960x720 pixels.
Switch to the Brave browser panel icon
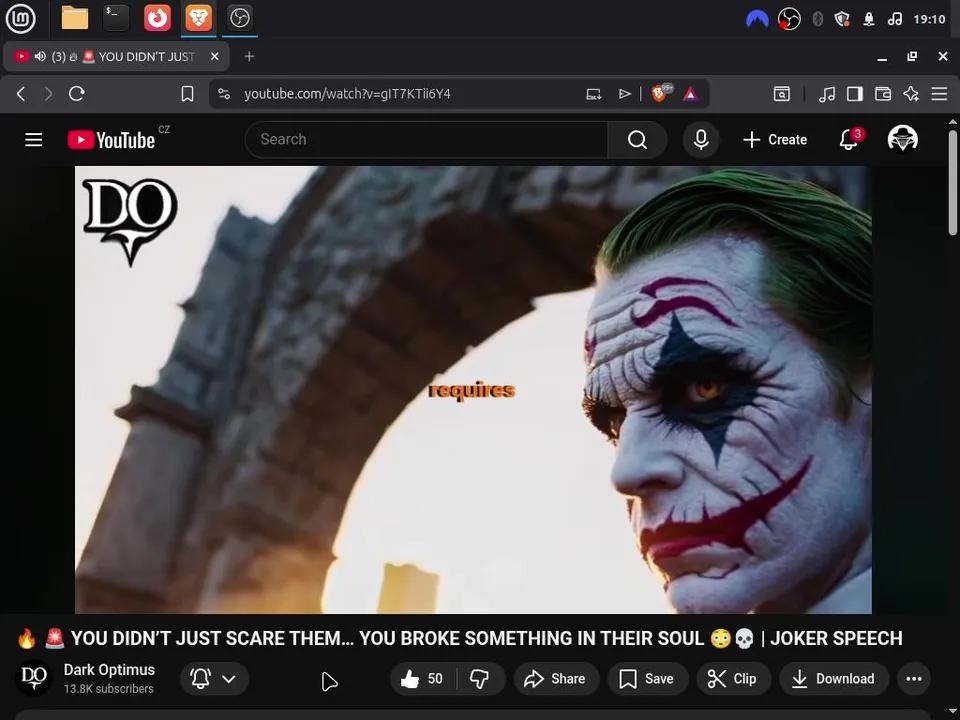[199, 18]
